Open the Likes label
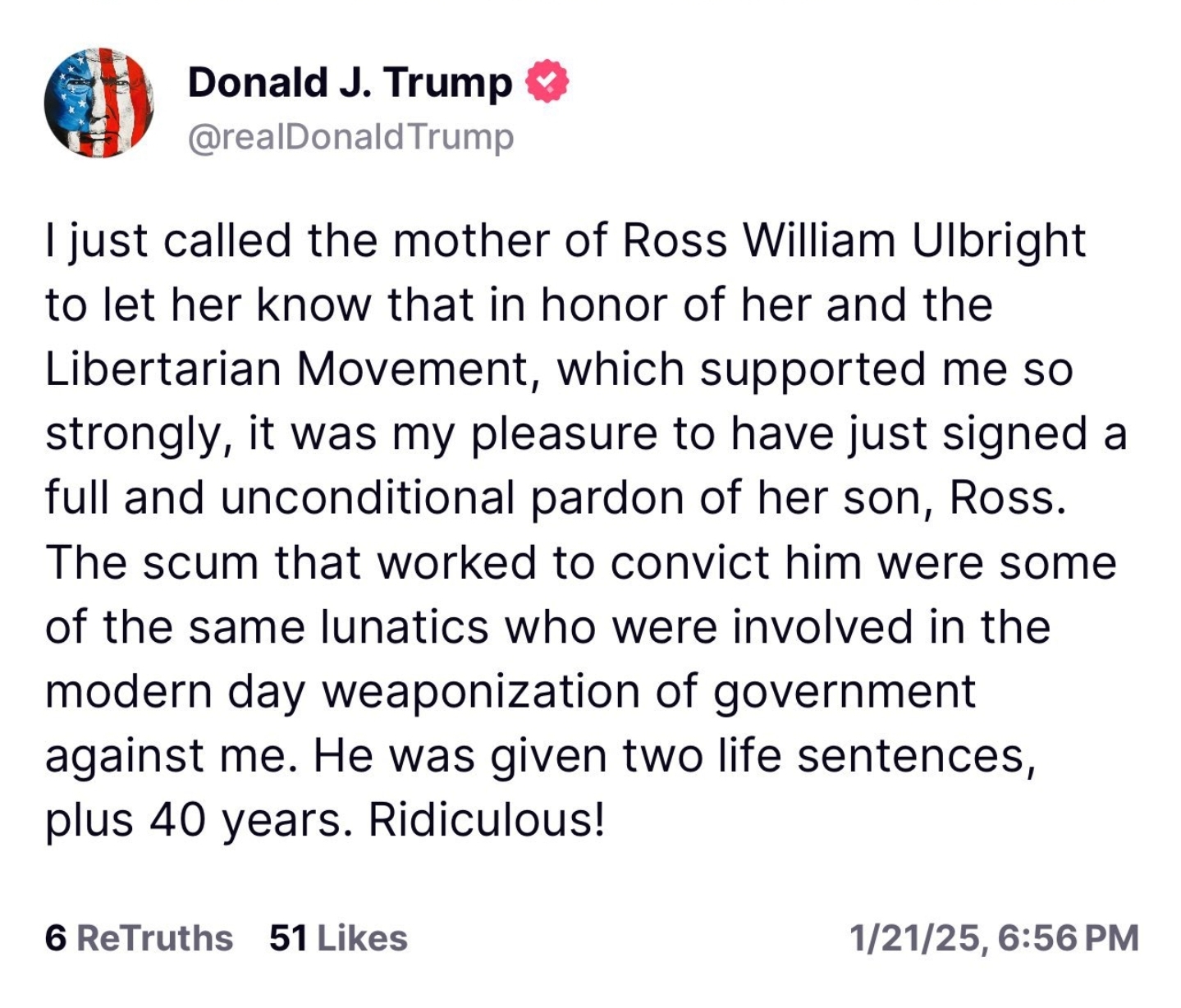The height and width of the screenshot is (1008, 1181). (362, 937)
